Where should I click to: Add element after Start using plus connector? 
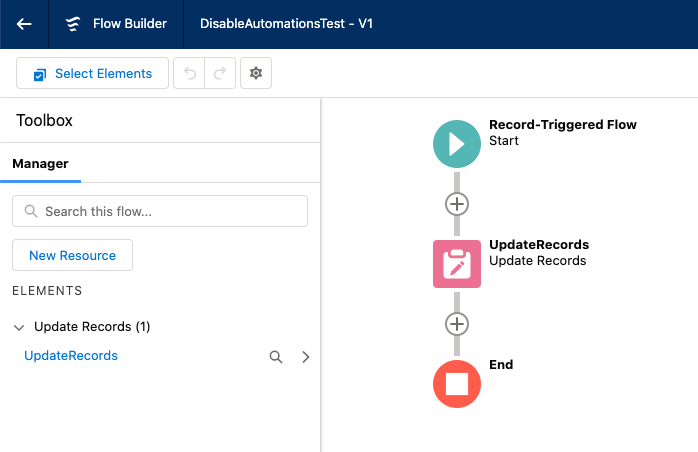457,204
